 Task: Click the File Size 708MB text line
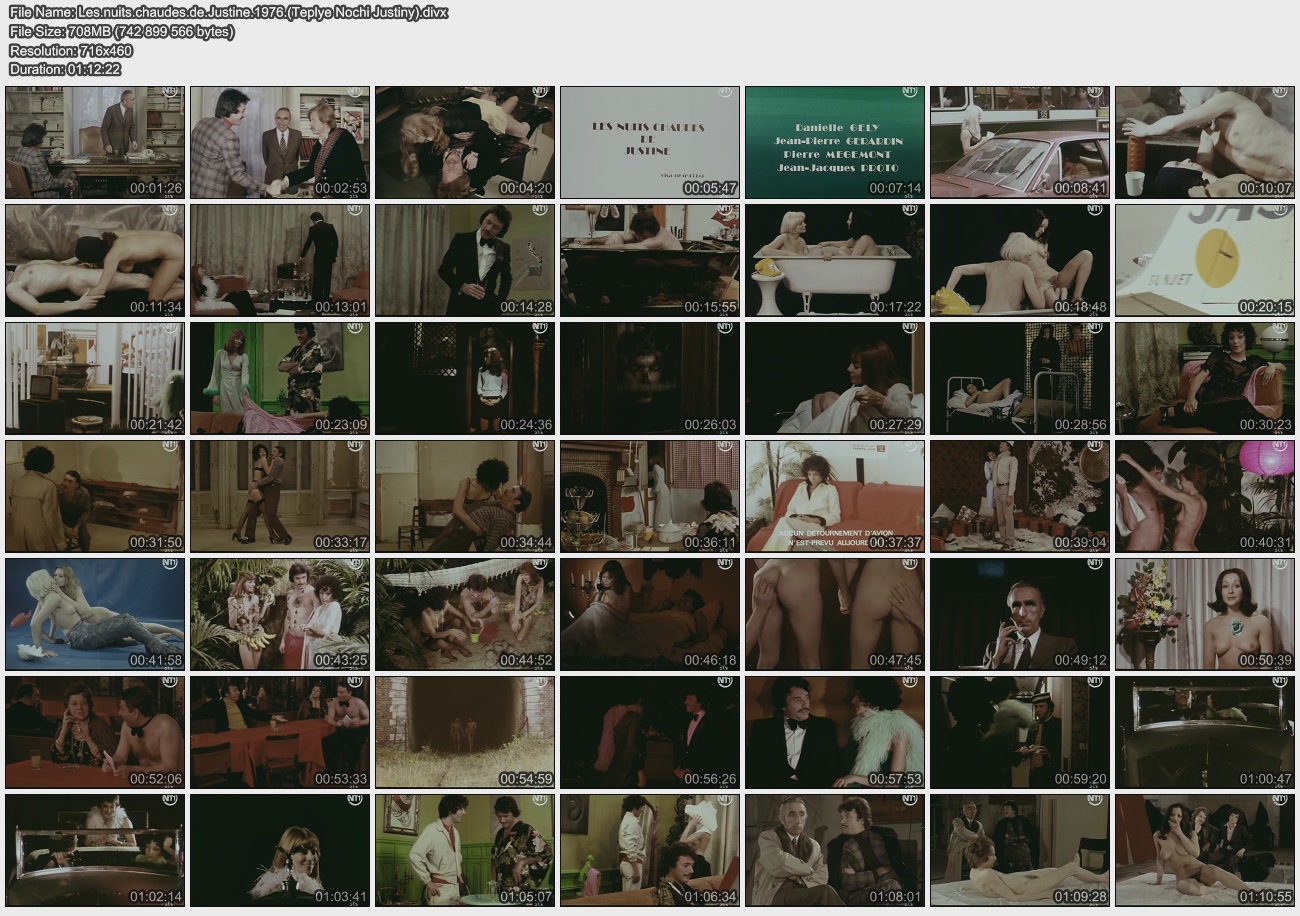[x=121, y=32]
